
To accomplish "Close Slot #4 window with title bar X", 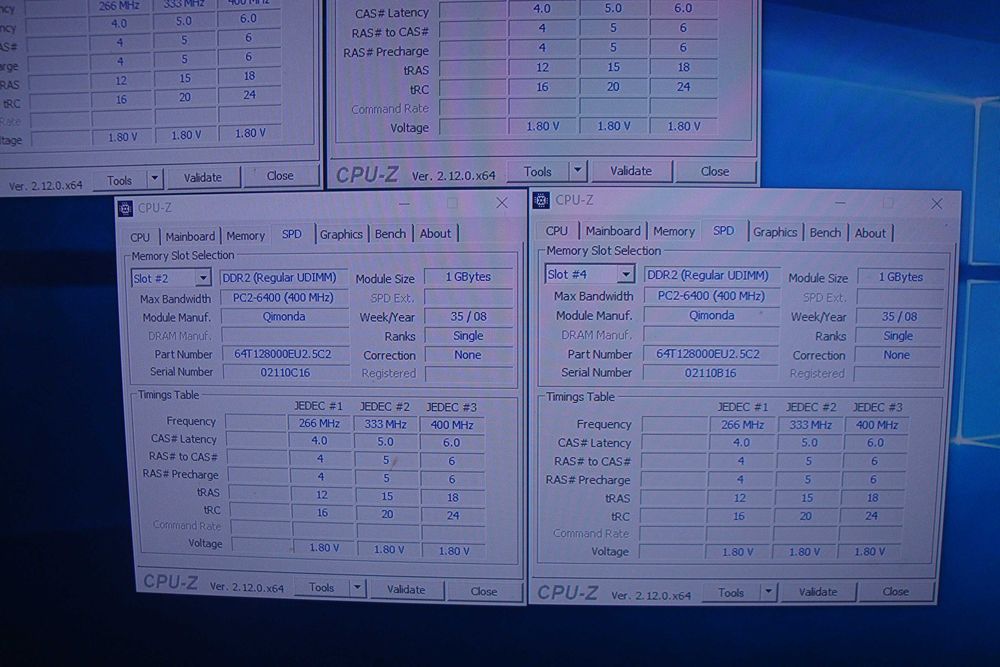I will point(936,203).
